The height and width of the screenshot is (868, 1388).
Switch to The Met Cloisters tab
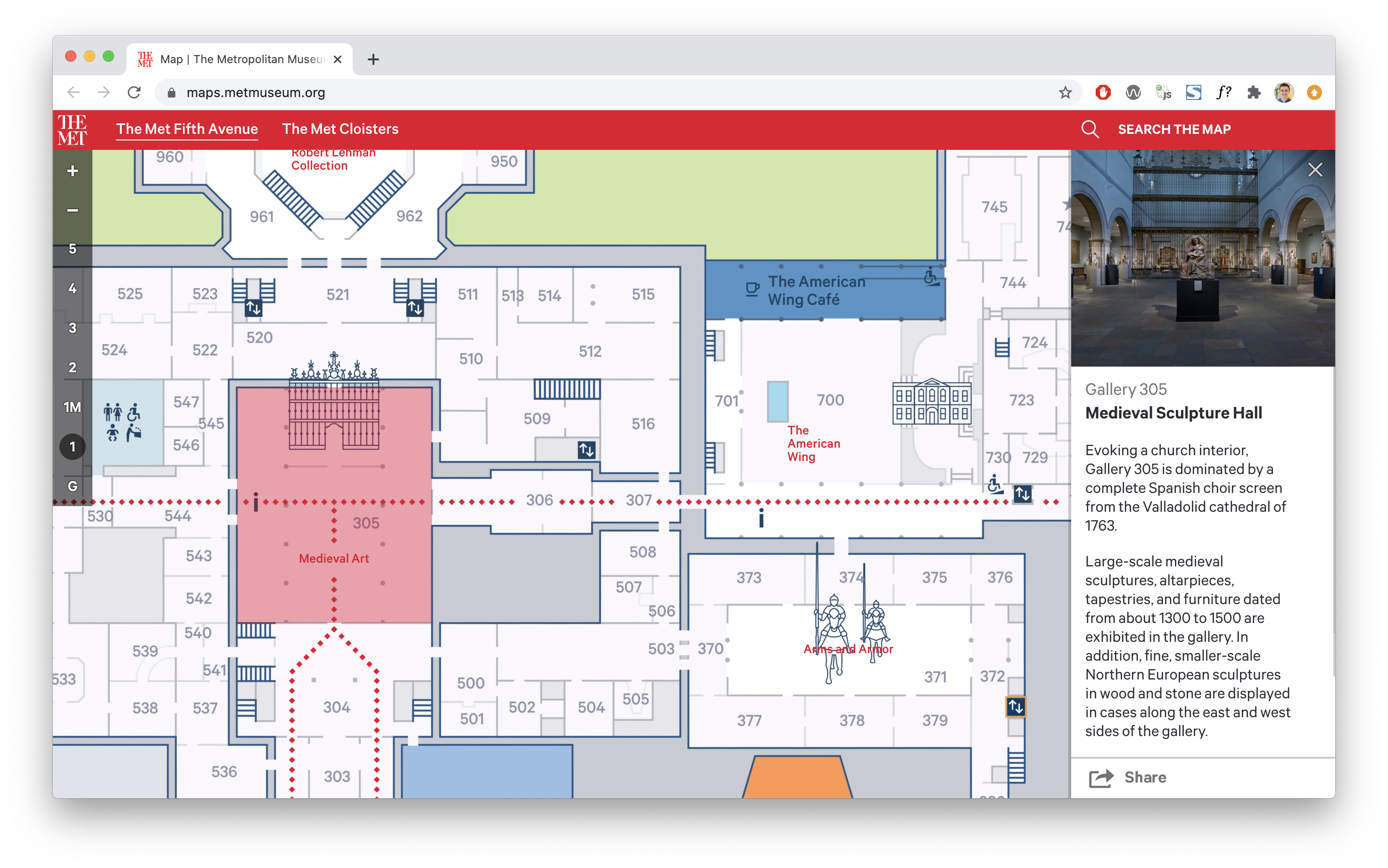(x=340, y=128)
